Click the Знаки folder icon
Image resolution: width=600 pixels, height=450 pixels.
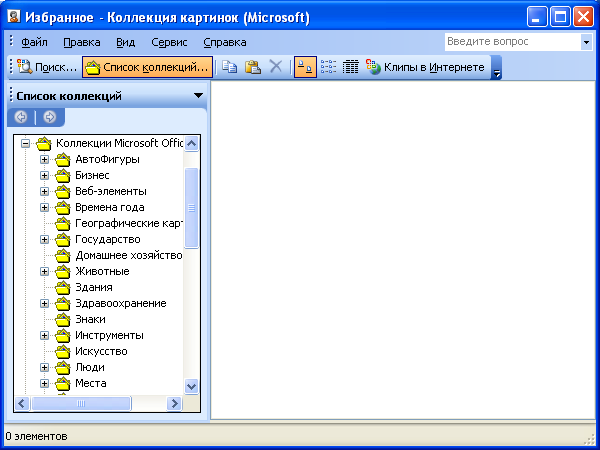(63, 320)
